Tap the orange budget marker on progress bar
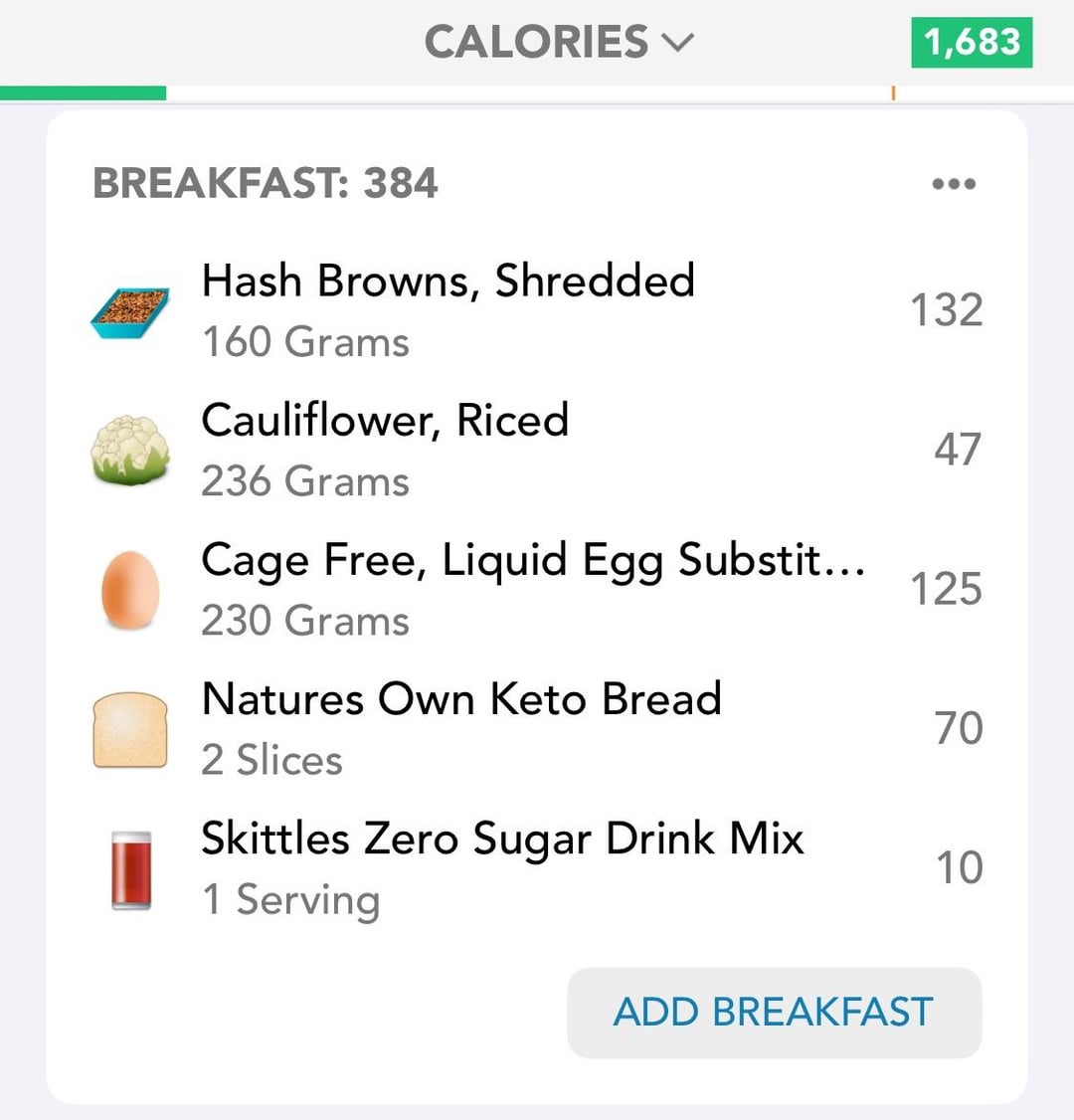This screenshot has width=1074, height=1120. click(893, 93)
